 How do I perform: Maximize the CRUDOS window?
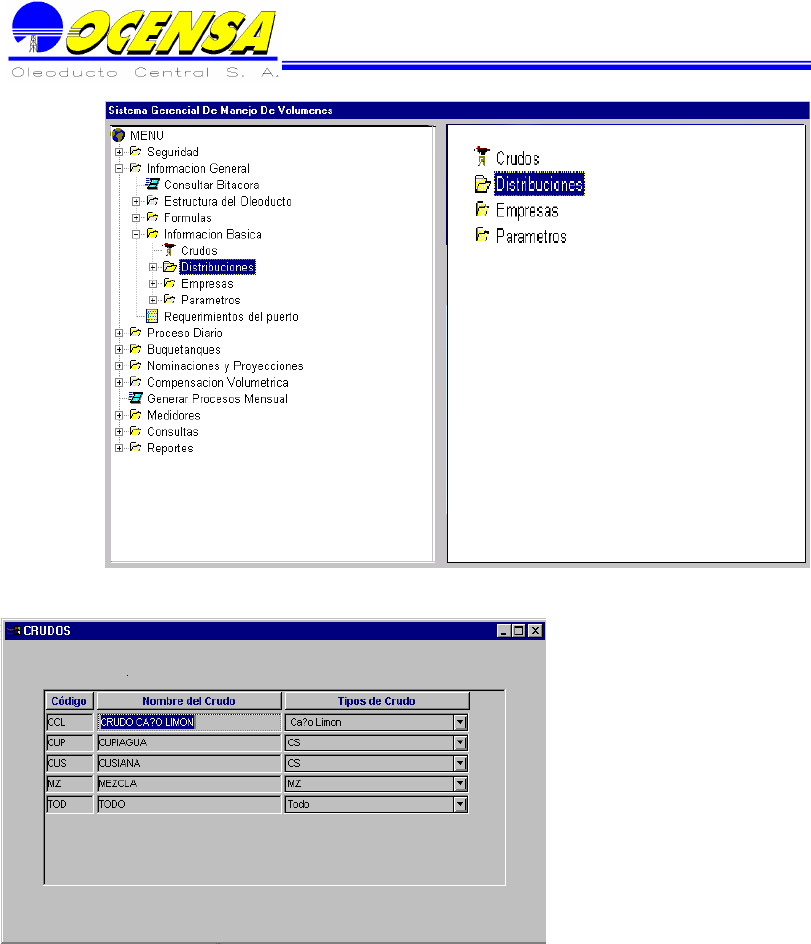click(518, 630)
